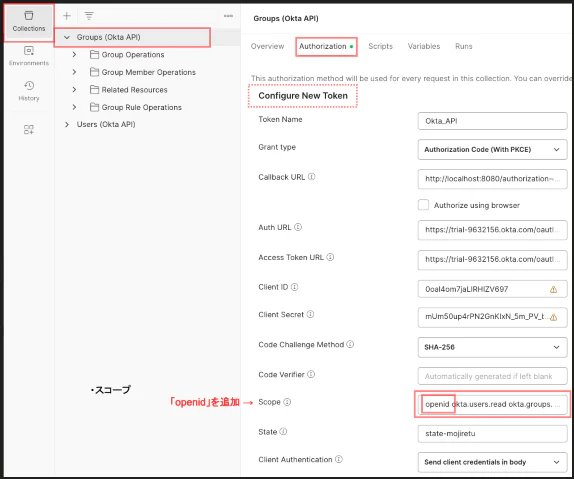Open the Environments sidebar section
The width and height of the screenshot is (574, 479).
point(29,56)
